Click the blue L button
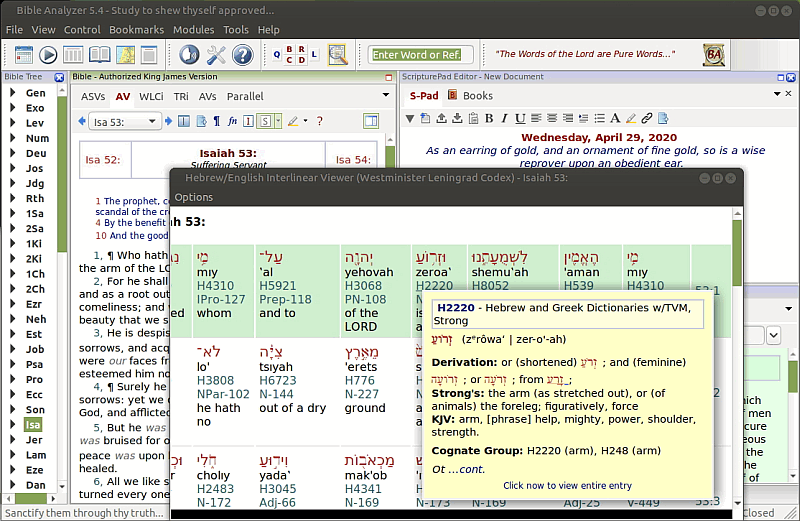 coord(314,54)
